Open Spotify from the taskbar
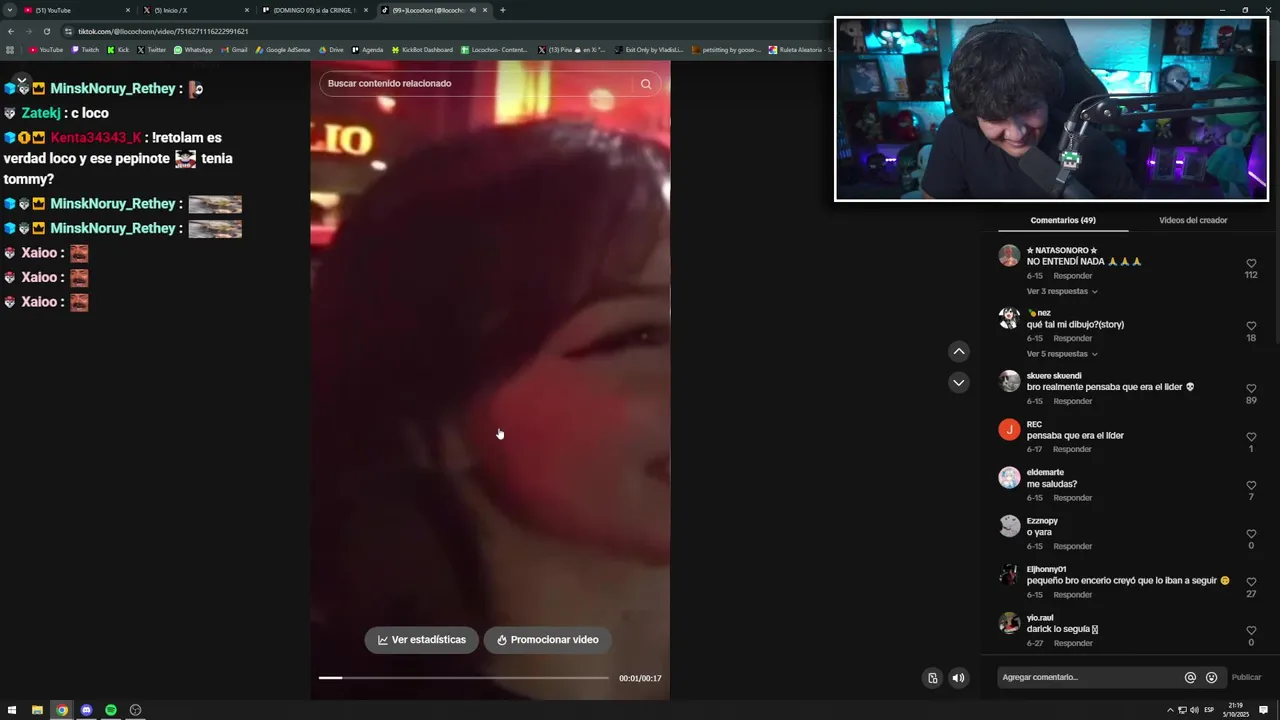This screenshot has height=720, width=1280. coord(111,710)
